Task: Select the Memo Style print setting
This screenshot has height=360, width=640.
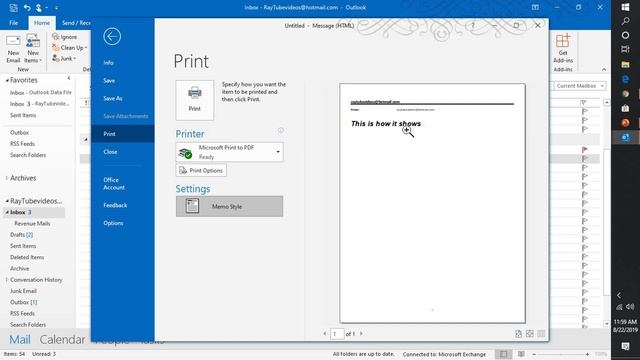Action: (229, 206)
